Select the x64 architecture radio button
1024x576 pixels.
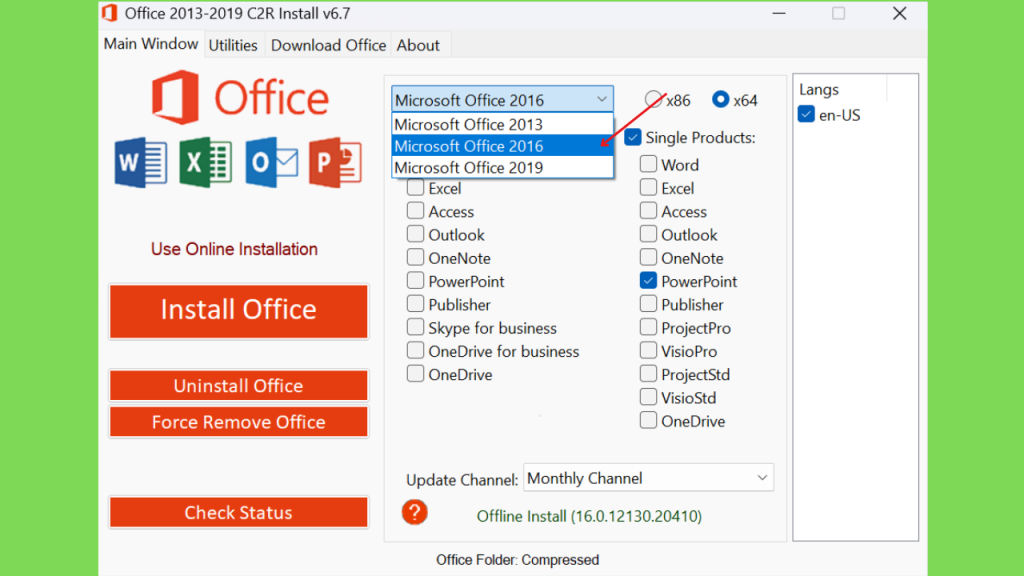(720, 99)
